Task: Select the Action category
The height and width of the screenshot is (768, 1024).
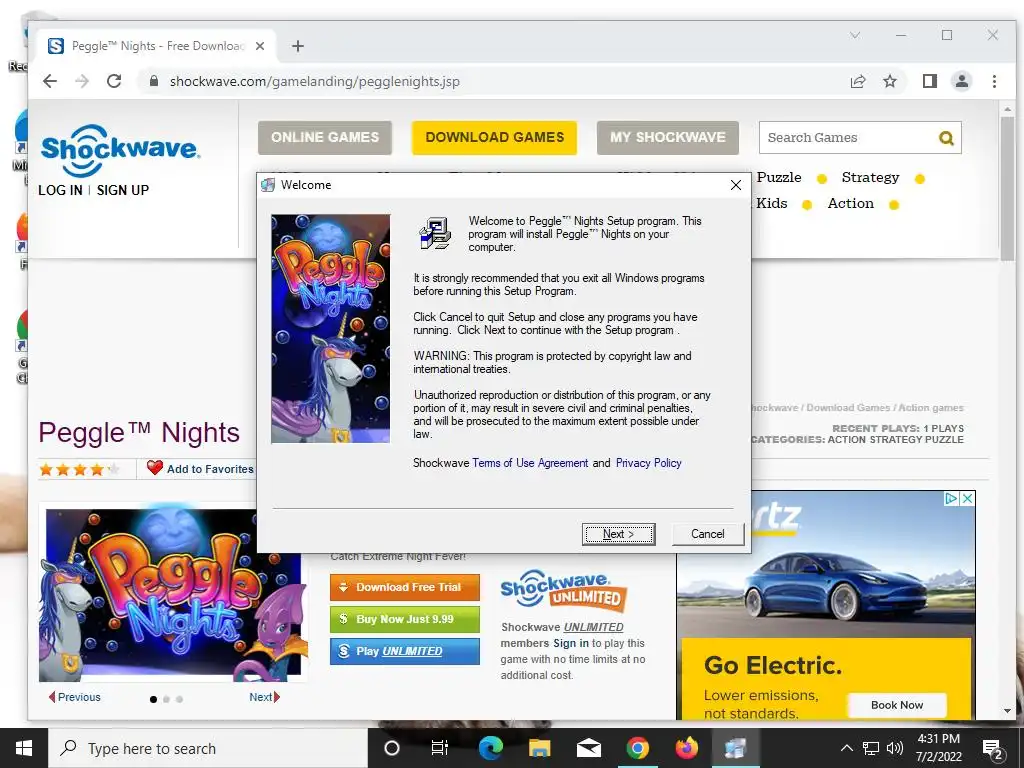Action: (x=850, y=203)
